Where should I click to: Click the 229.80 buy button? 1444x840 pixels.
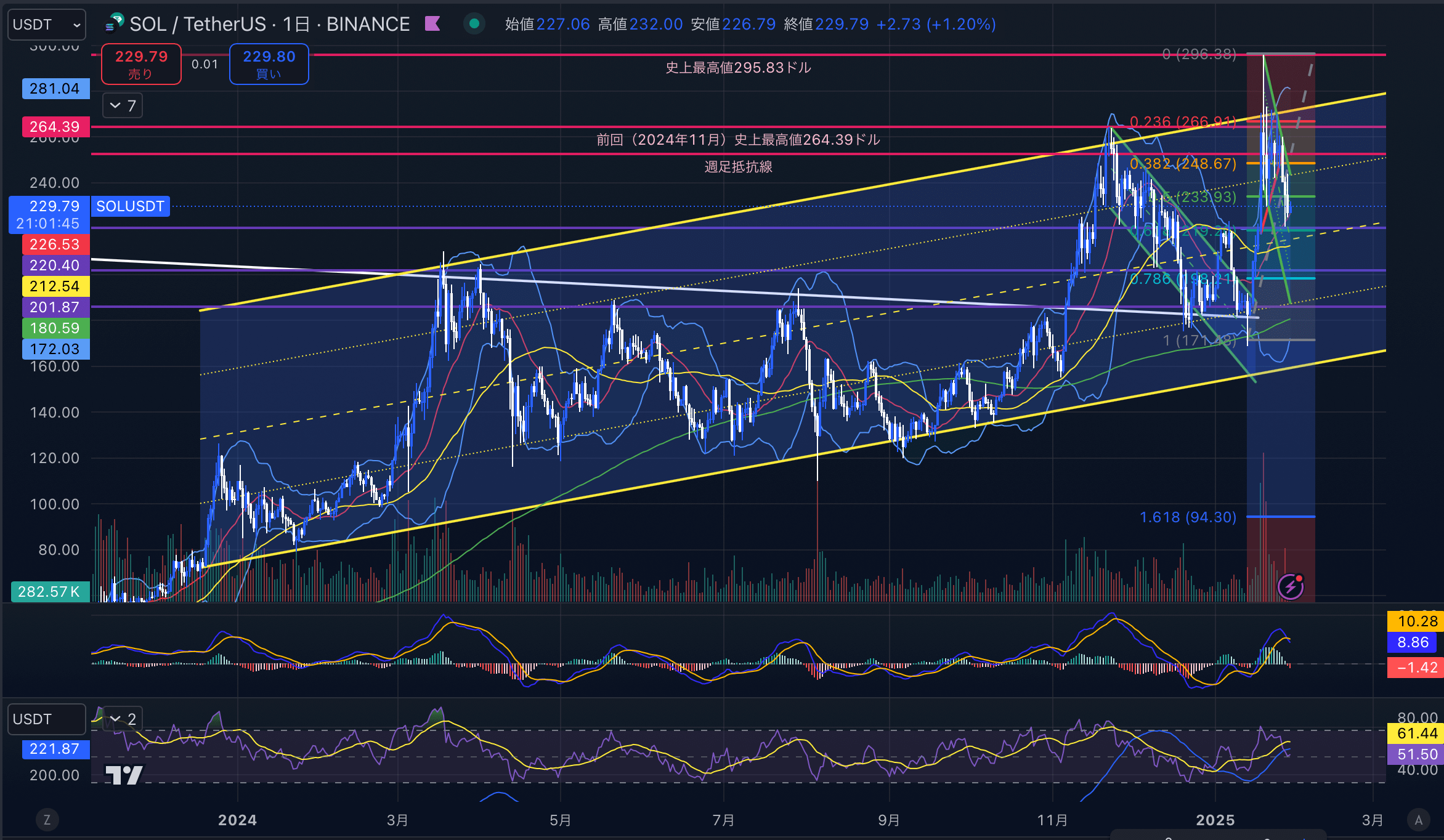click(269, 64)
